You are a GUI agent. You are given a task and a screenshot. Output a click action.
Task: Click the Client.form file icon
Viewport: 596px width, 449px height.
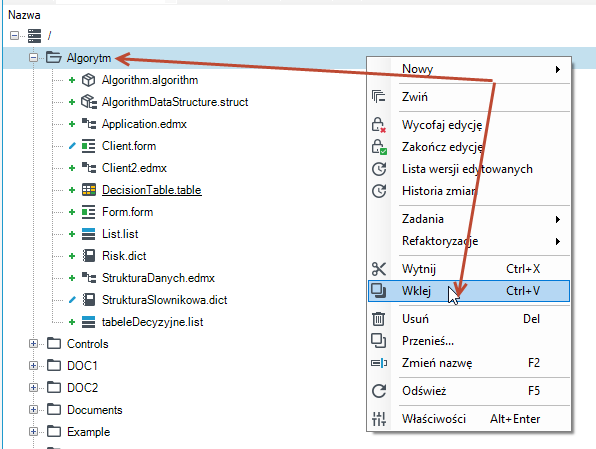tap(89, 146)
